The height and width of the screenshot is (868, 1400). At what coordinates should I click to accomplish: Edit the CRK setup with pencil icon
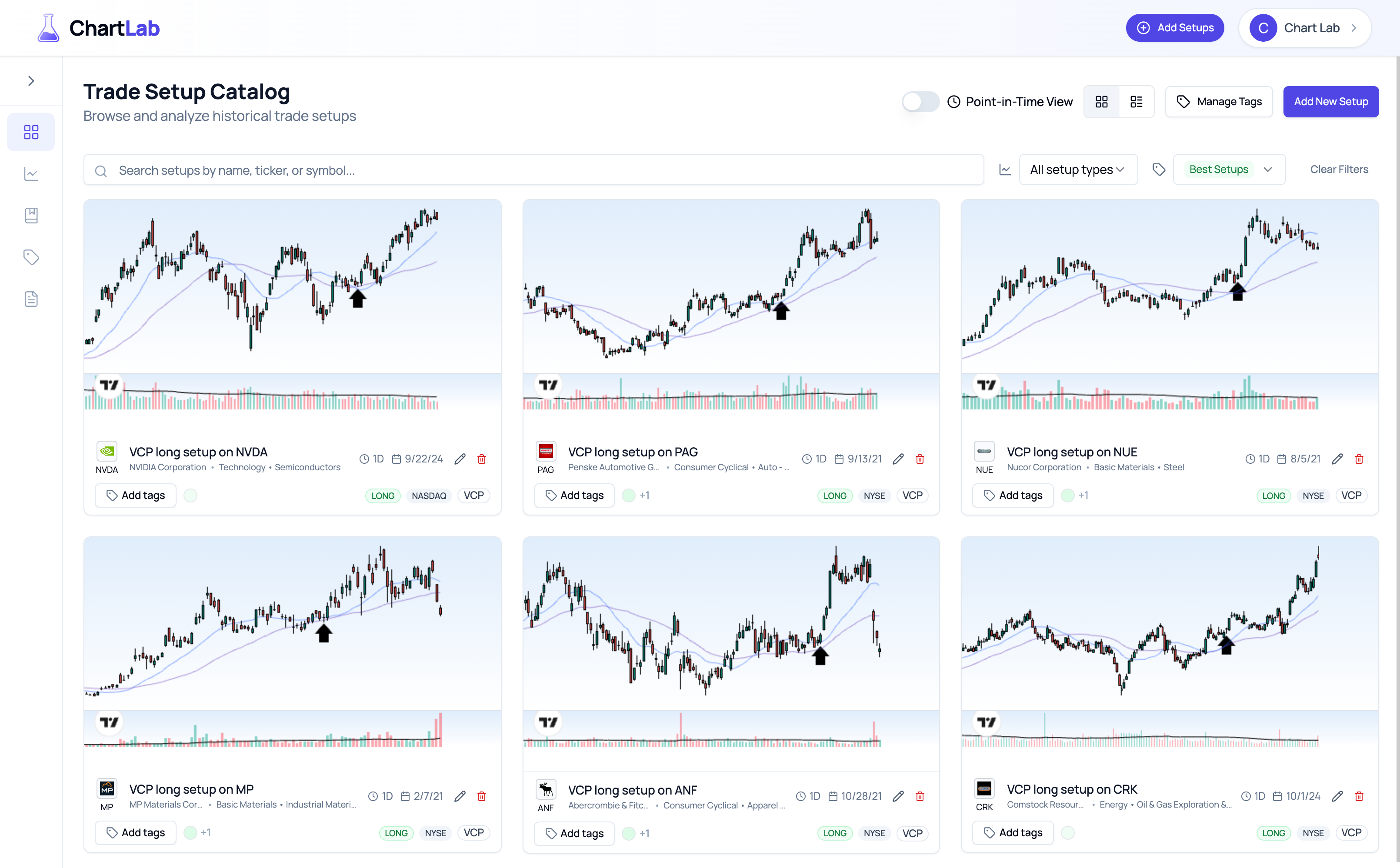tap(1337, 796)
